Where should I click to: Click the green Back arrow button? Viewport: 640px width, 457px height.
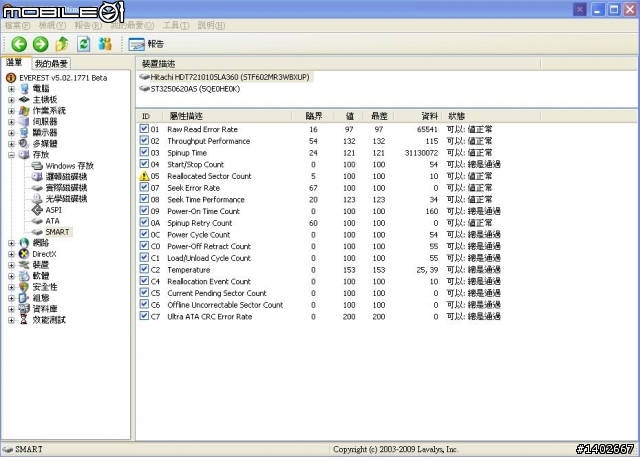19,44
